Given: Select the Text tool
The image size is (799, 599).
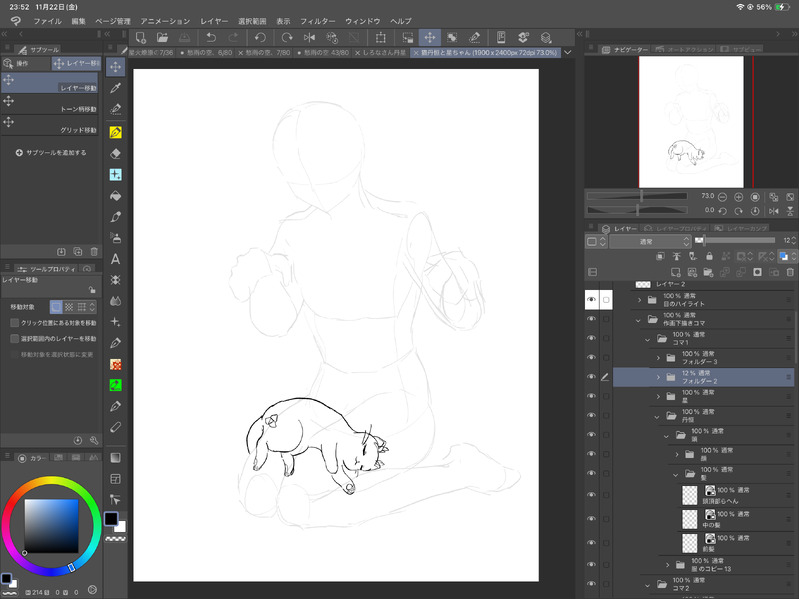Looking at the screenshot, I should (116, 258).
